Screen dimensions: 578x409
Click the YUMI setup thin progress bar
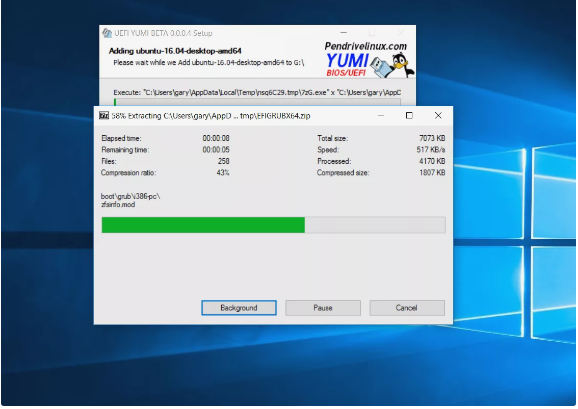click(x=257, y=102)
